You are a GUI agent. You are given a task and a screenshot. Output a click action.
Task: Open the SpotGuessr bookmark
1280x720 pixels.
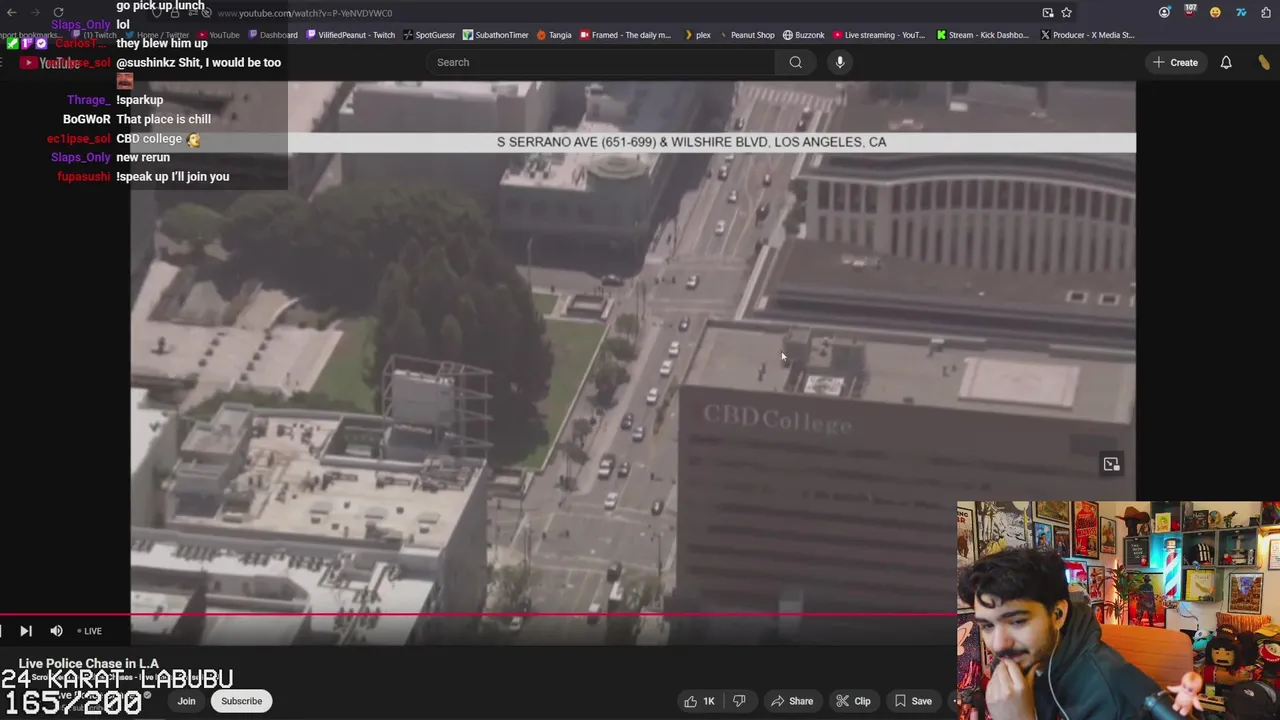[429, 35]
